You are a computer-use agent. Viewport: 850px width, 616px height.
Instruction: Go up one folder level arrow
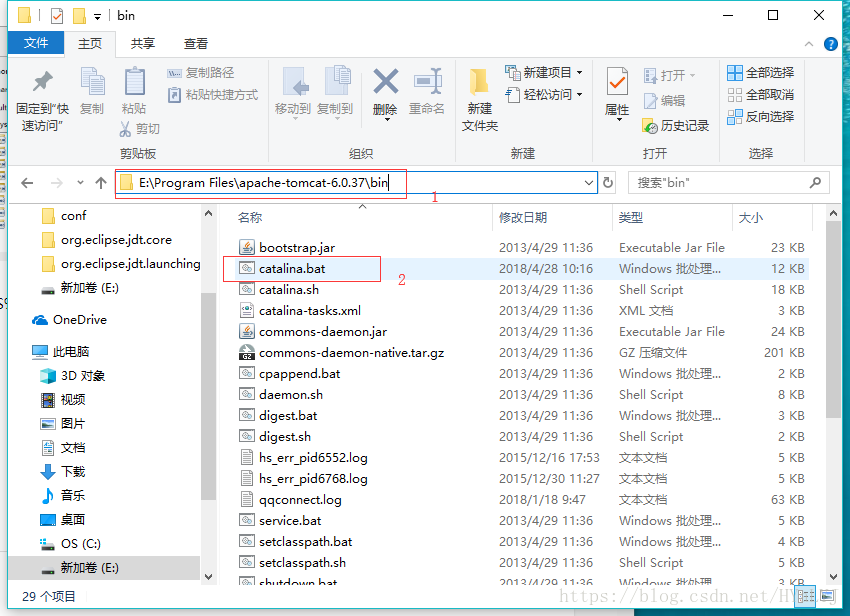click(x=101, y=183)
